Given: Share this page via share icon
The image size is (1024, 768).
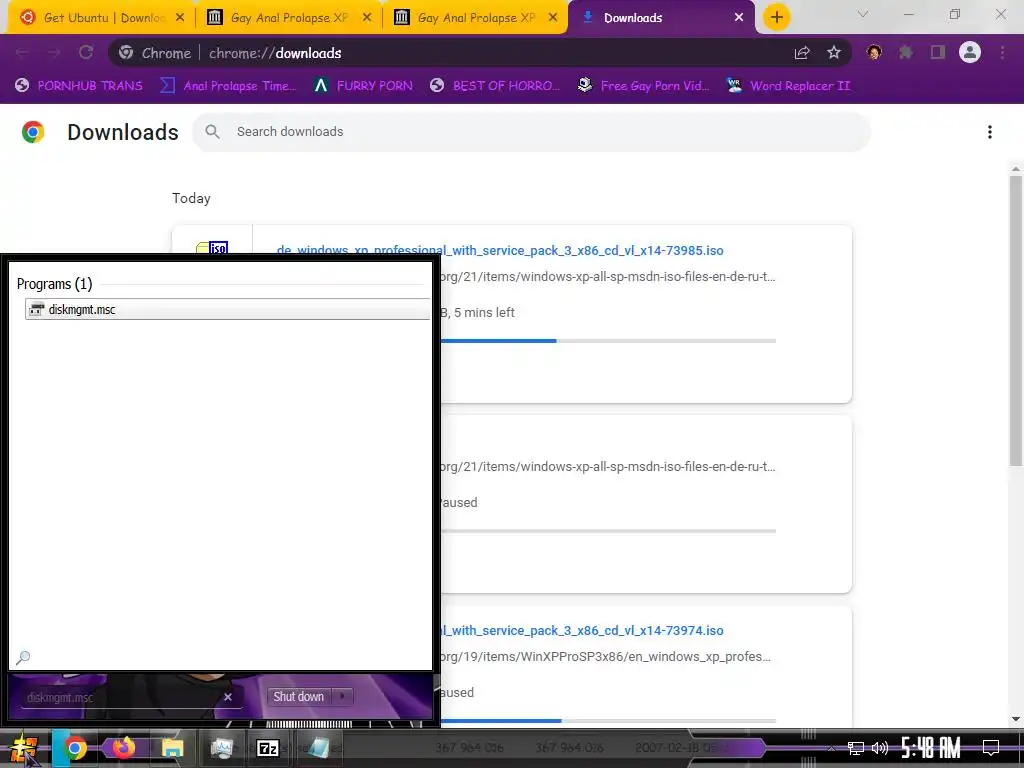Looking at the screenshot, I should point(802,53).
